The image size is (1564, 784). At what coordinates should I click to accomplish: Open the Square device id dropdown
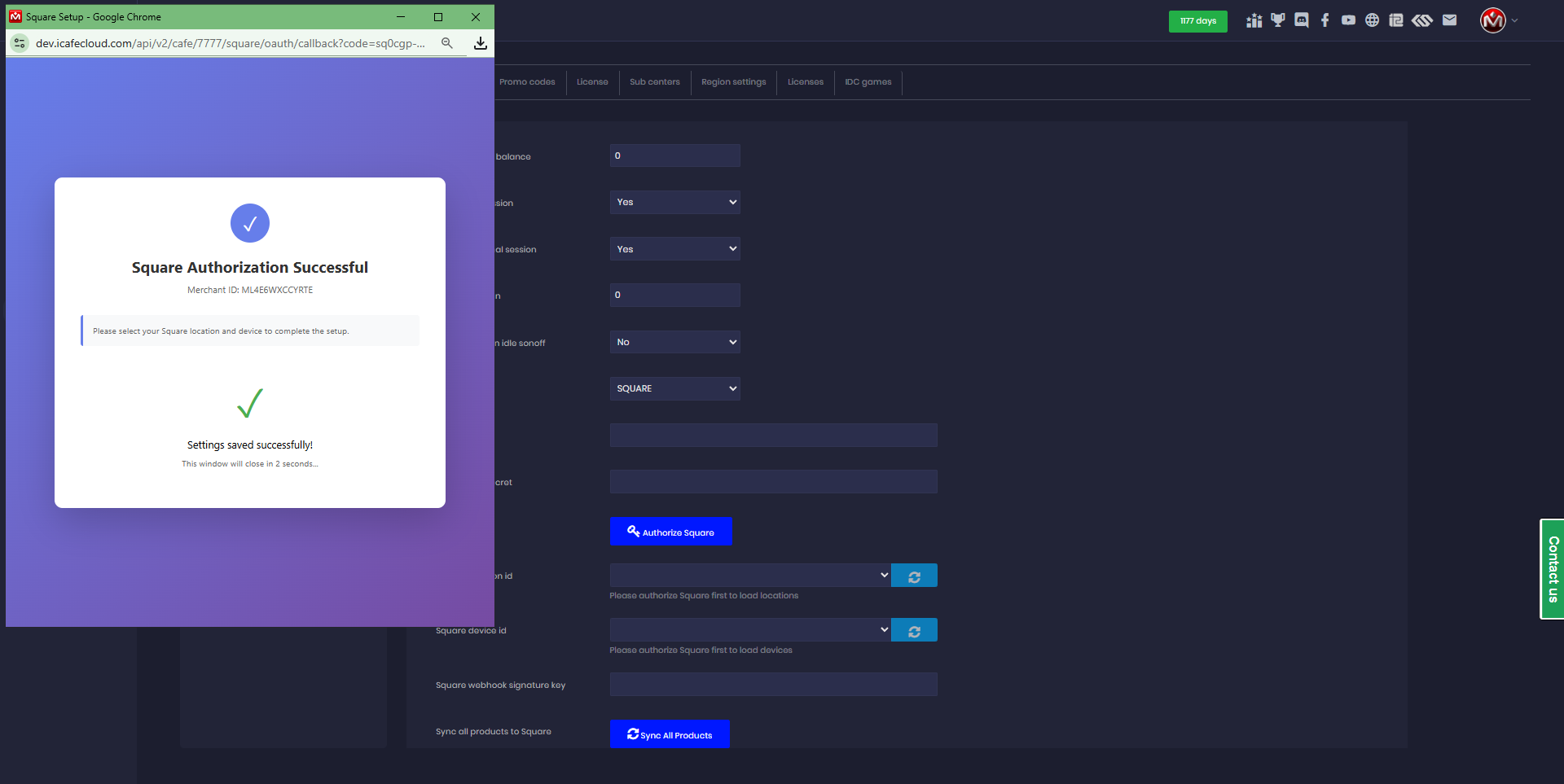(x=749, y=630)
